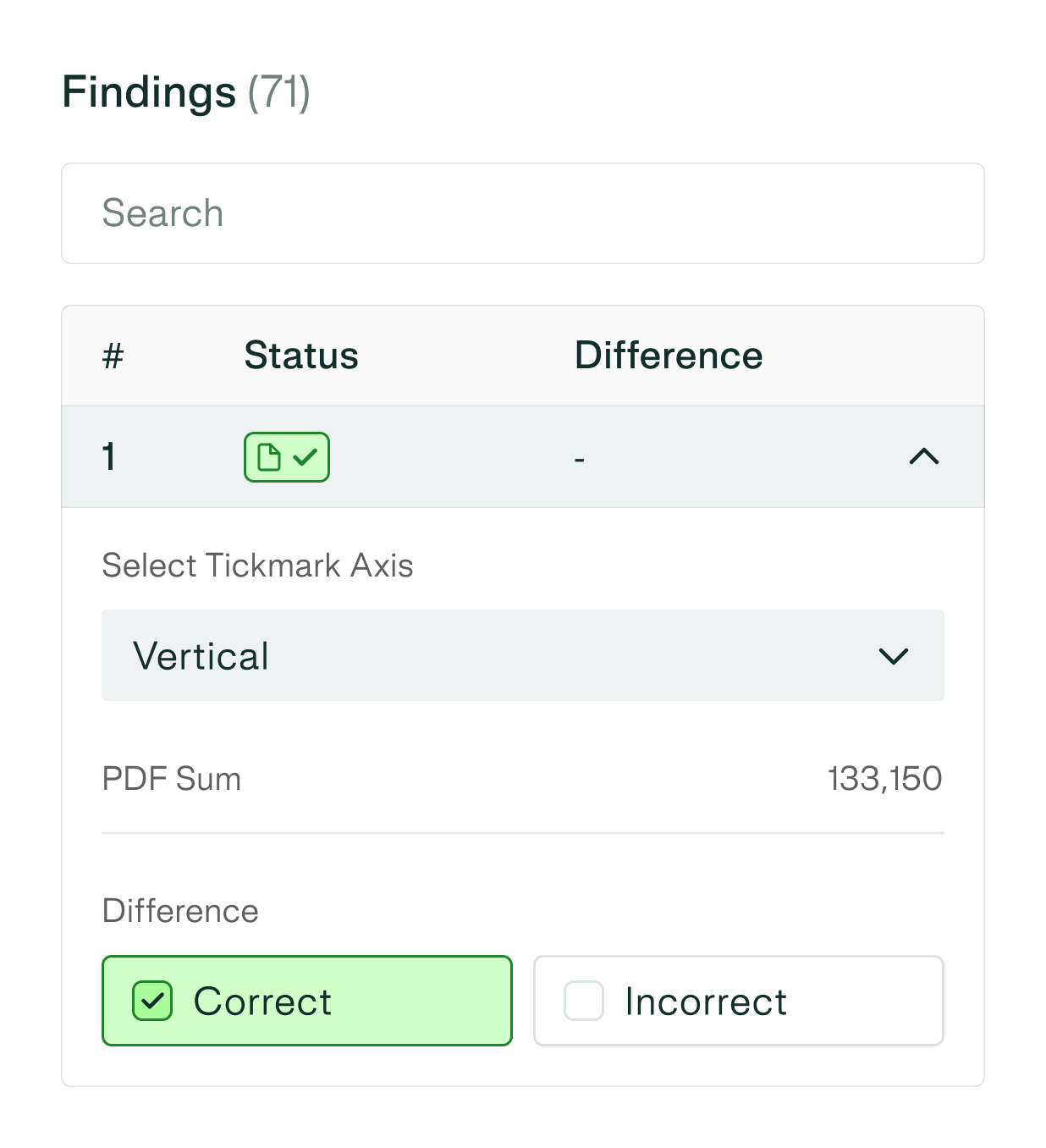Click finding row number 1
This screenshot has width=1046, height=1148.
point(109,457)
